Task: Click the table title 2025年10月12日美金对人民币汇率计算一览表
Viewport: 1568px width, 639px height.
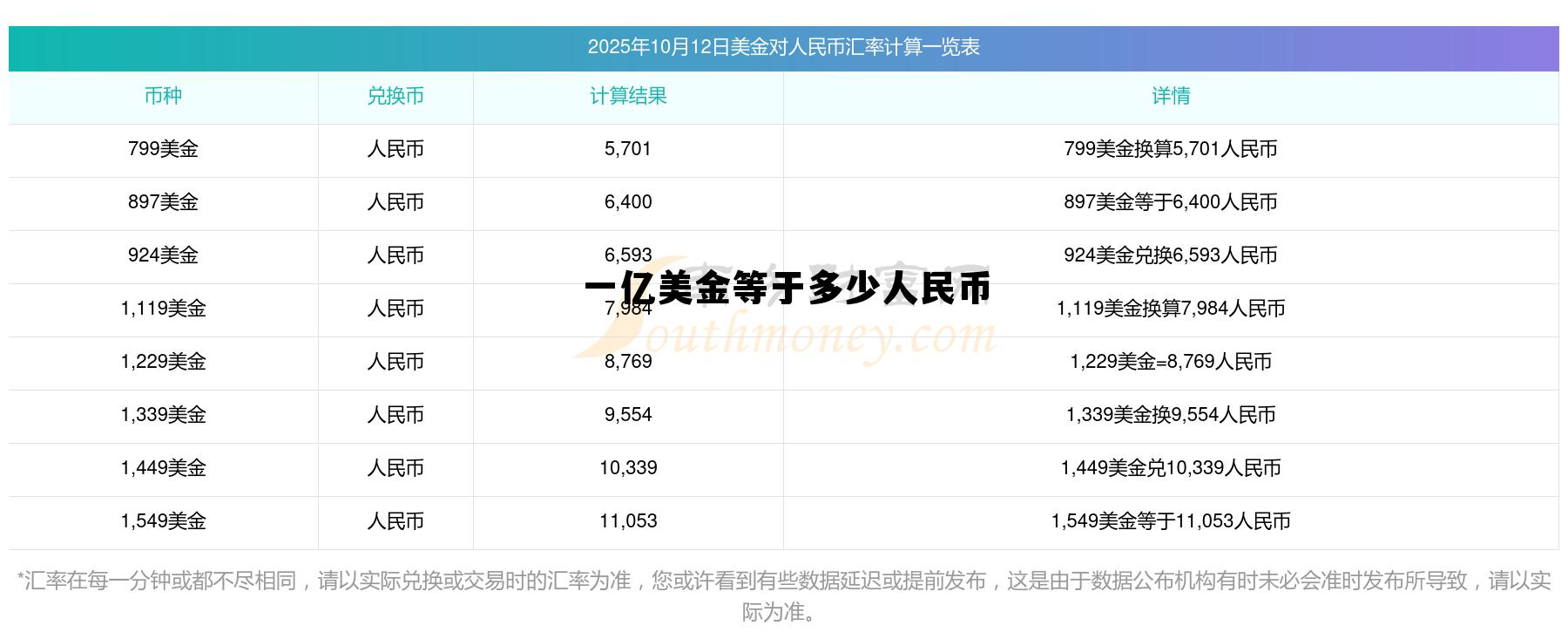Action: tap(783, 47)
